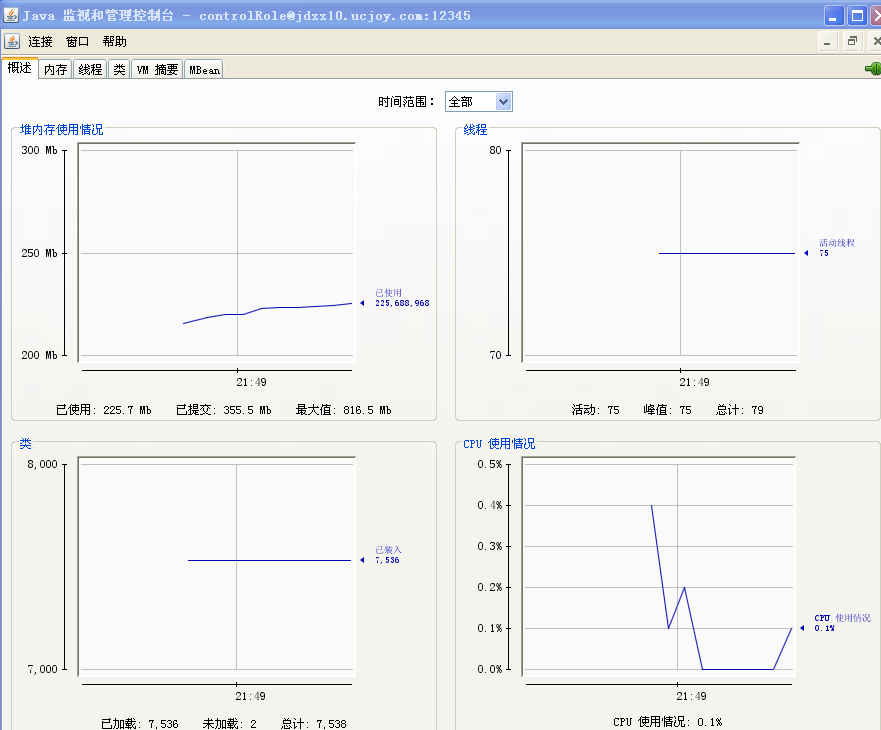
Task: Click the CPU usage chart area
Action: coord(659,566)
